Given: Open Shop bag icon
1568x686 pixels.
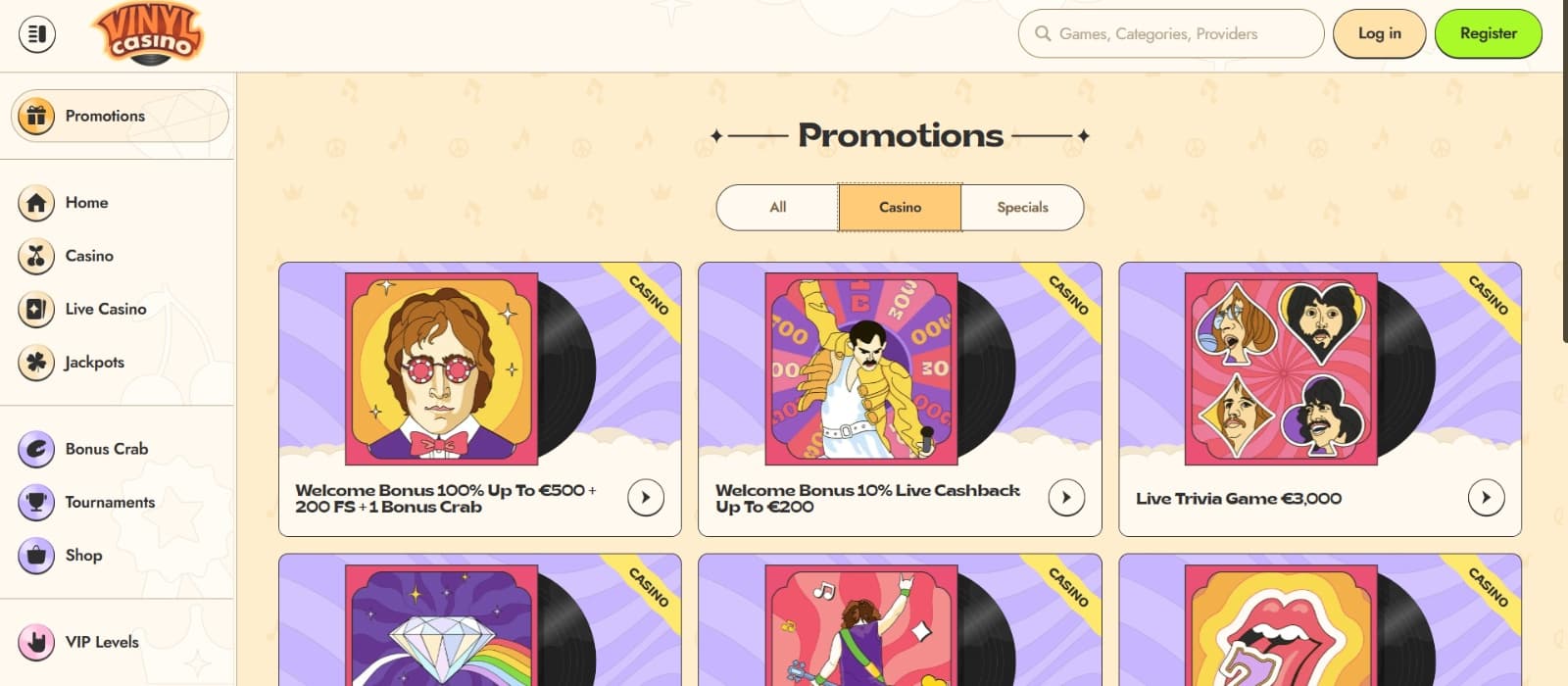Looking at the screenshot, I should 36,556.
